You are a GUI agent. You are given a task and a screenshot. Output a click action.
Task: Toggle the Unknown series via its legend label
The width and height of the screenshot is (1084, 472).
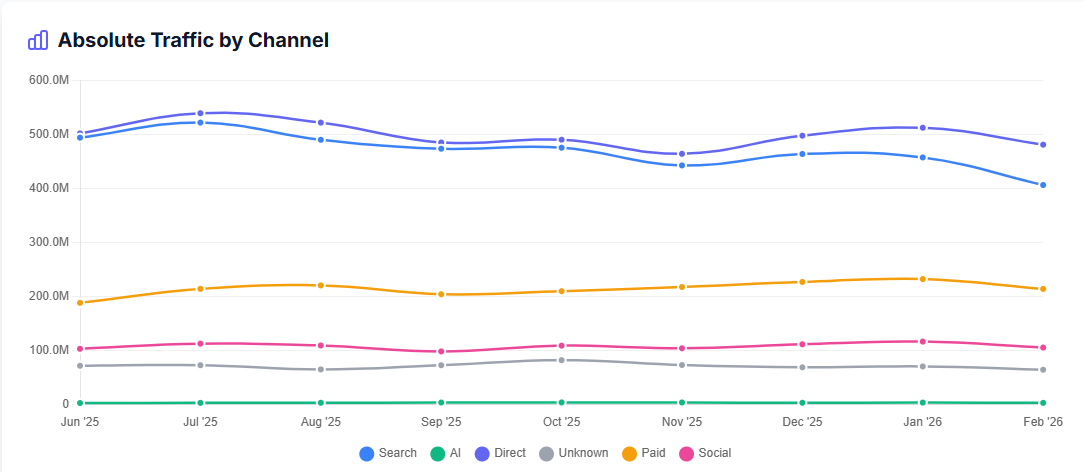[x=583, y=453]
